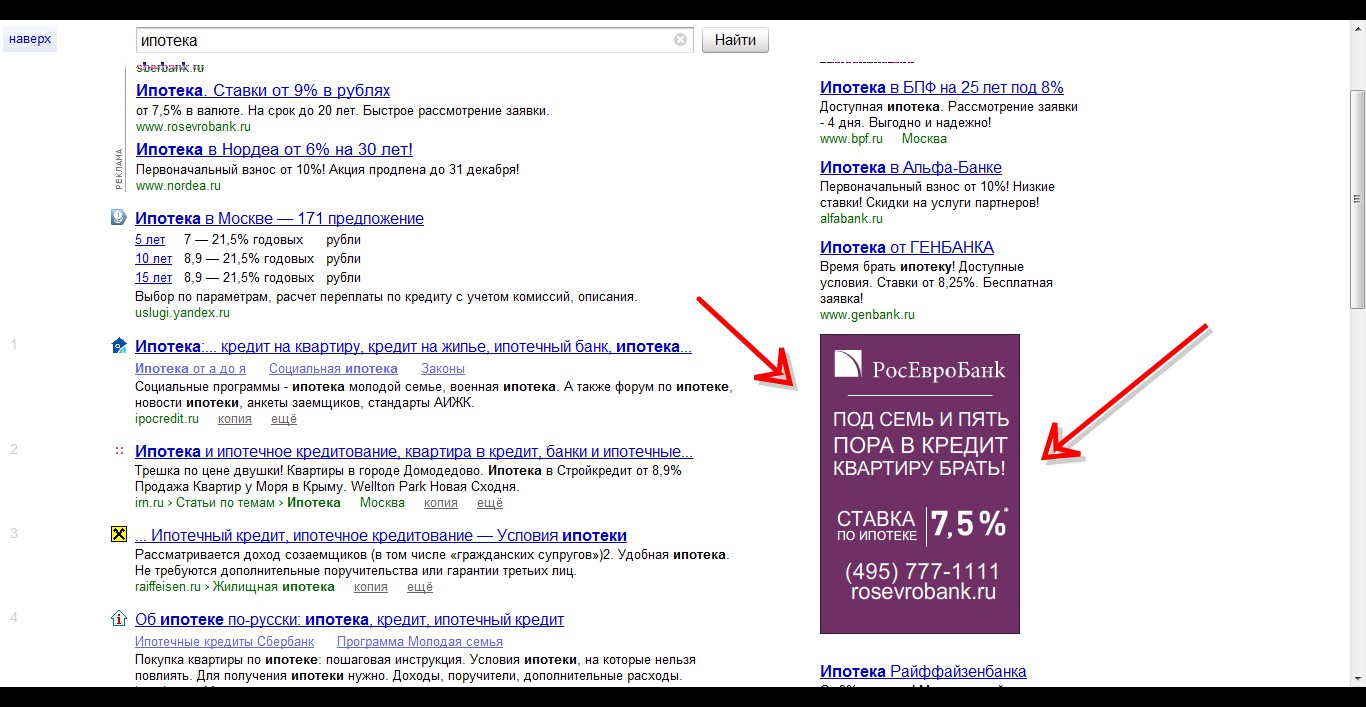Open cached 'копия' link for raiffeisen.ru

371,587
